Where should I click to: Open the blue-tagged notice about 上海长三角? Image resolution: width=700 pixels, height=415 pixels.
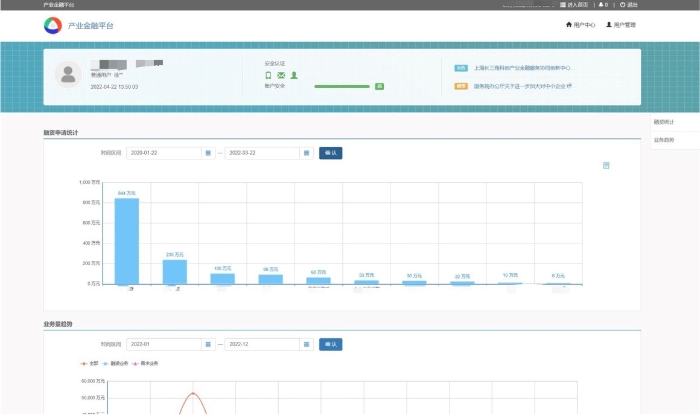click(524, 68)
